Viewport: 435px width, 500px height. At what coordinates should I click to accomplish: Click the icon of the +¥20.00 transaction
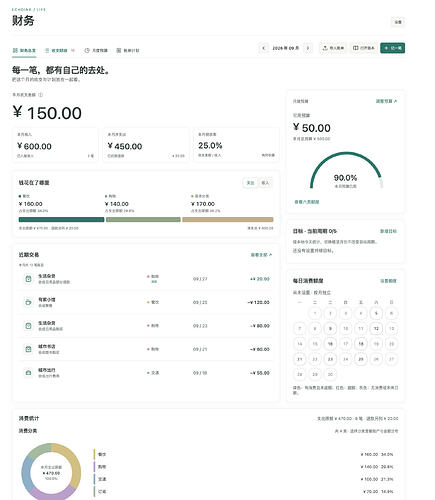pyautogui.click(x=28, y=279)
